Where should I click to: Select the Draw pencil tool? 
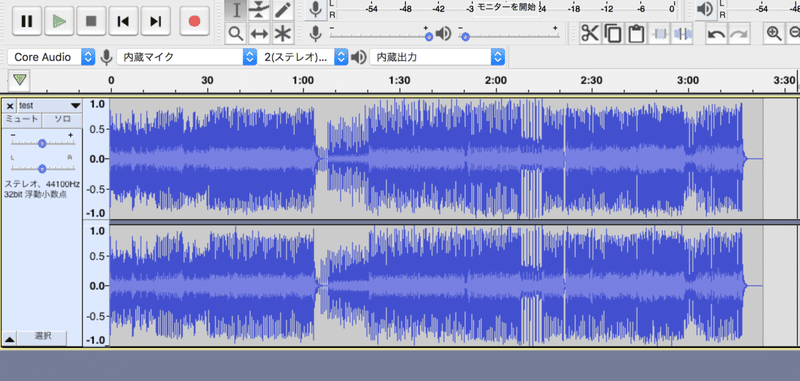(282, 10)
